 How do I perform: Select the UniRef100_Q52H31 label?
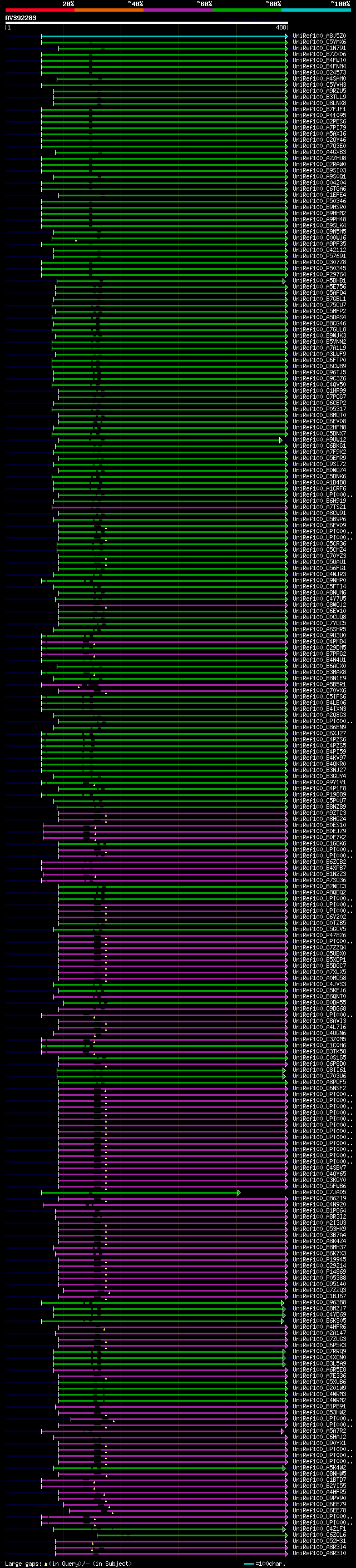coord(319,1541)
